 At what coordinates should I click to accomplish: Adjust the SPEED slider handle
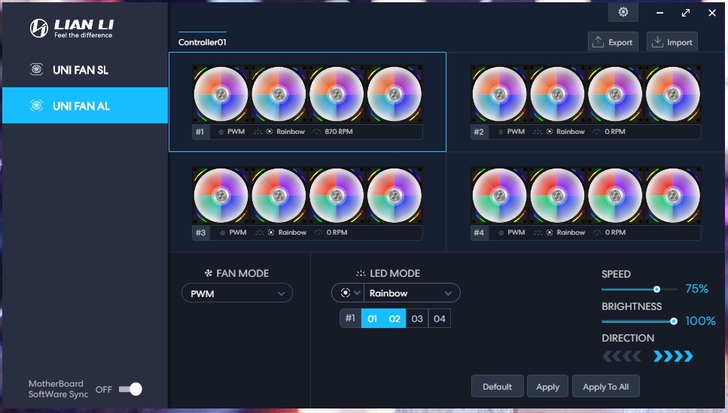pyautogui.click(x=656, y=289)
